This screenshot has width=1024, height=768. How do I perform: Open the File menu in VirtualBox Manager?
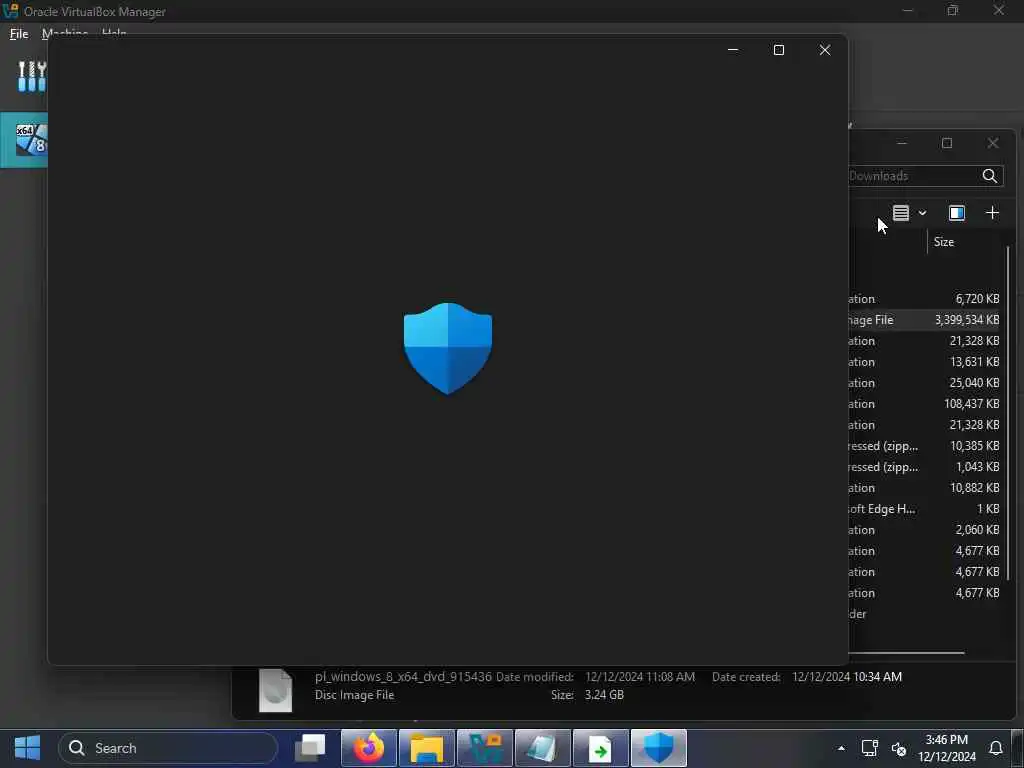[x=19, y=34]
